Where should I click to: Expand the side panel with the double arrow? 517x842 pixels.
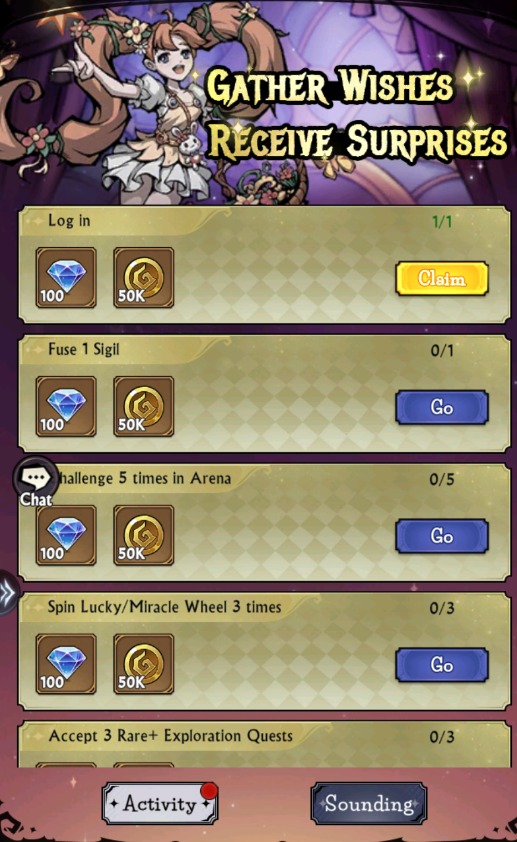tap(8, 593)
